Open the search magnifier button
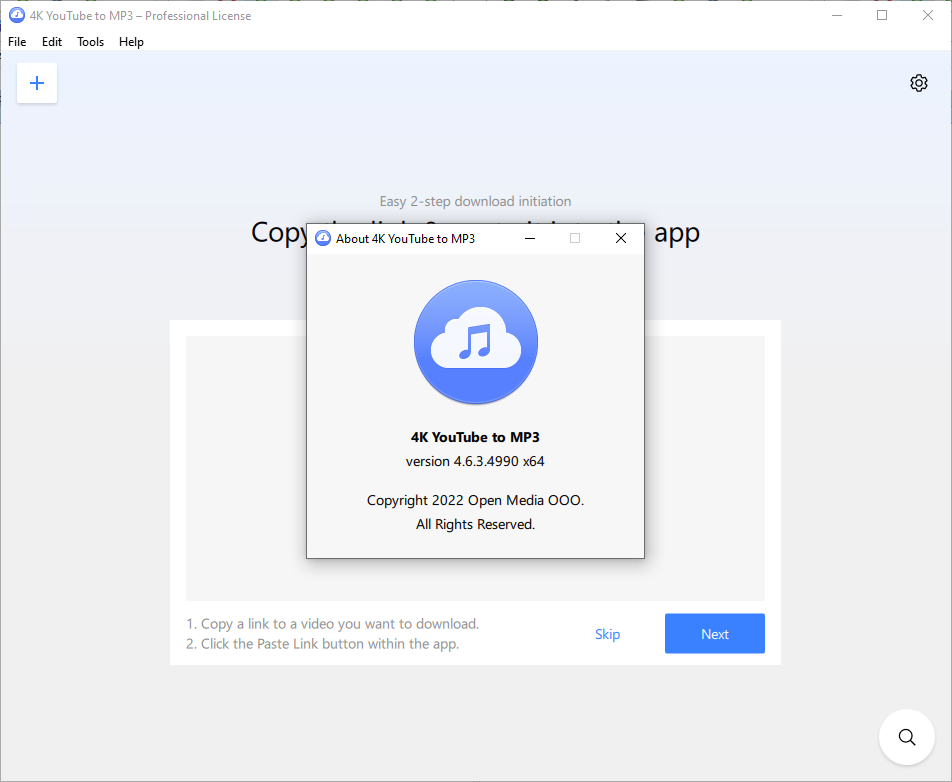This screenshot has width=952, height=782. coord(906,737)
